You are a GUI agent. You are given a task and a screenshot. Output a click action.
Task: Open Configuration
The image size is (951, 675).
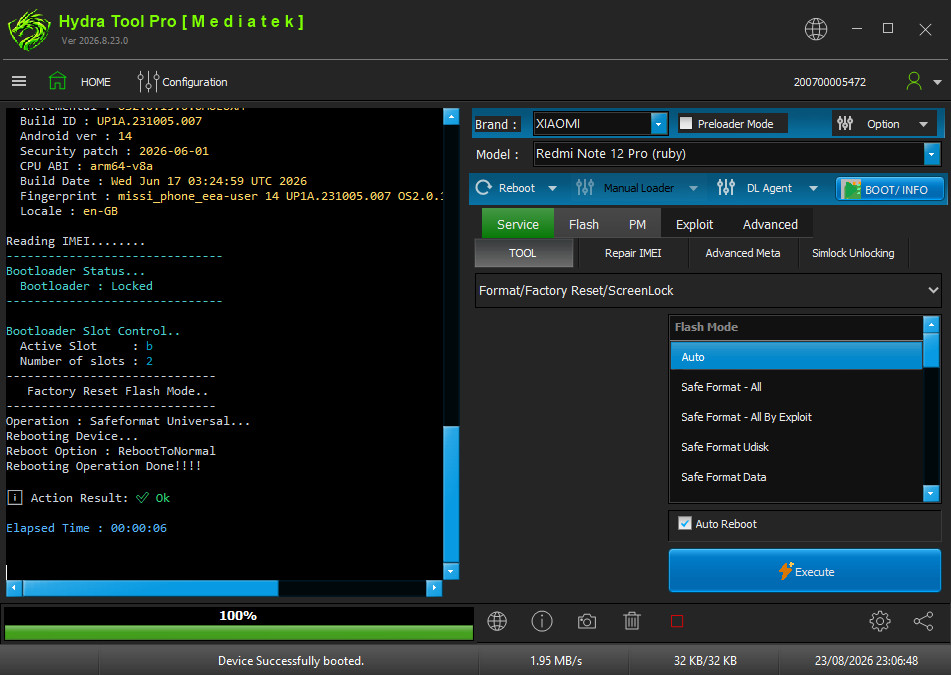pyautogui.click(x=195, y=82)
